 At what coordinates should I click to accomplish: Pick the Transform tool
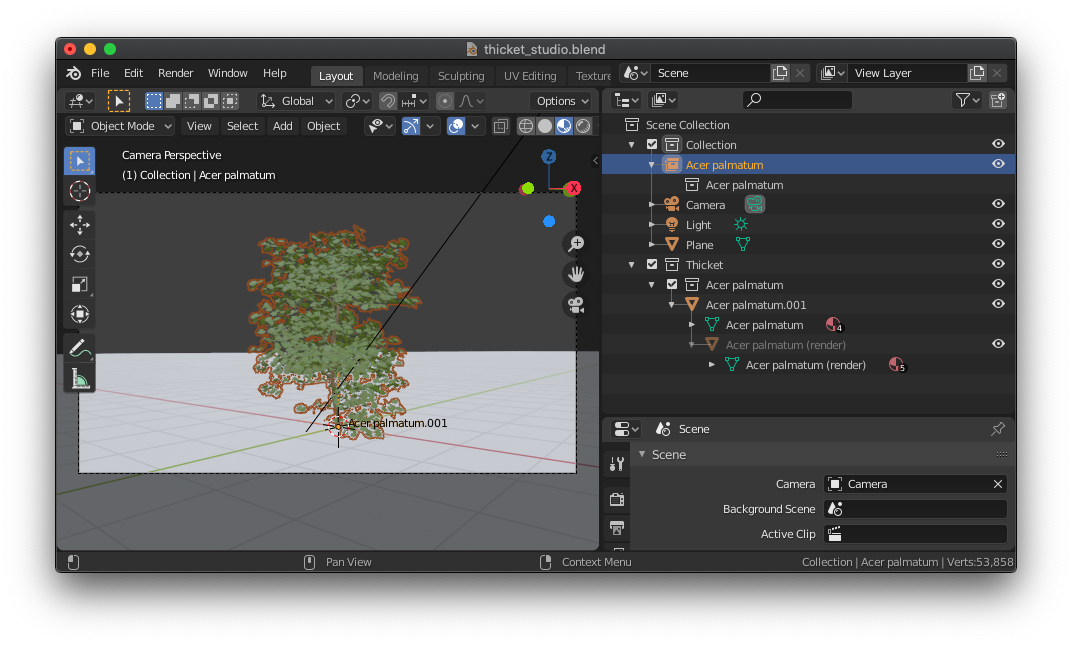coord(80,314)
